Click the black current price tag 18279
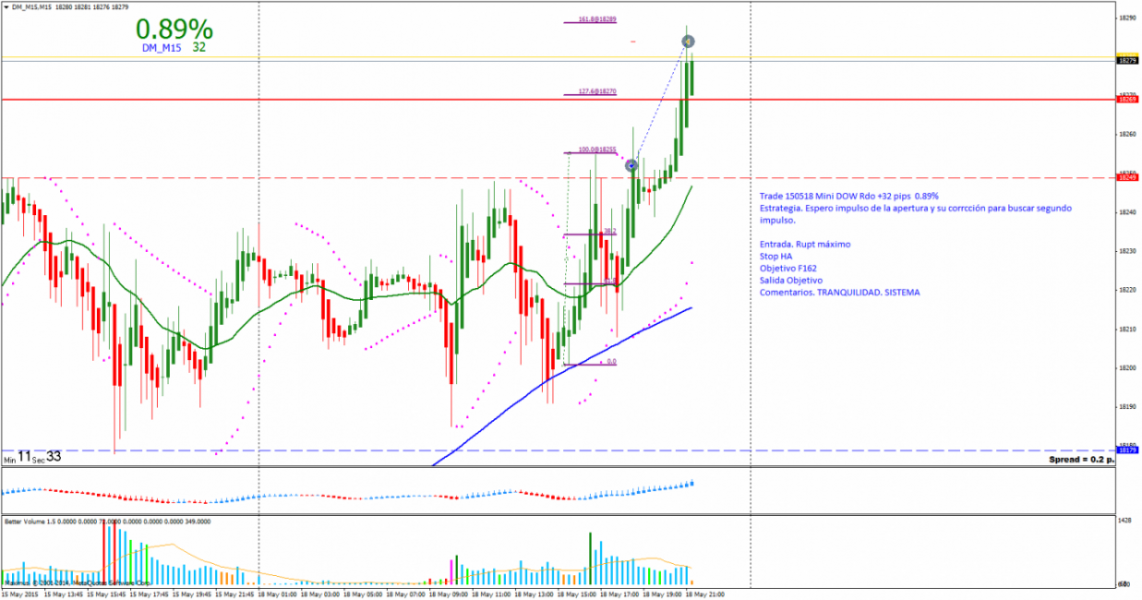 point(1126,60)
